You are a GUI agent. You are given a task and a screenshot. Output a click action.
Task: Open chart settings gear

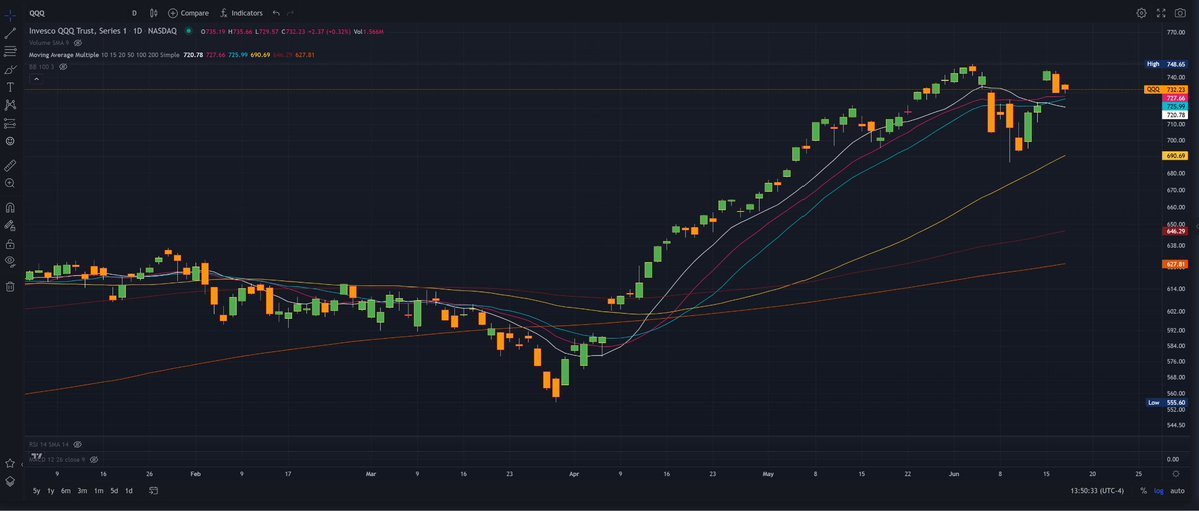coord(1141,13)
